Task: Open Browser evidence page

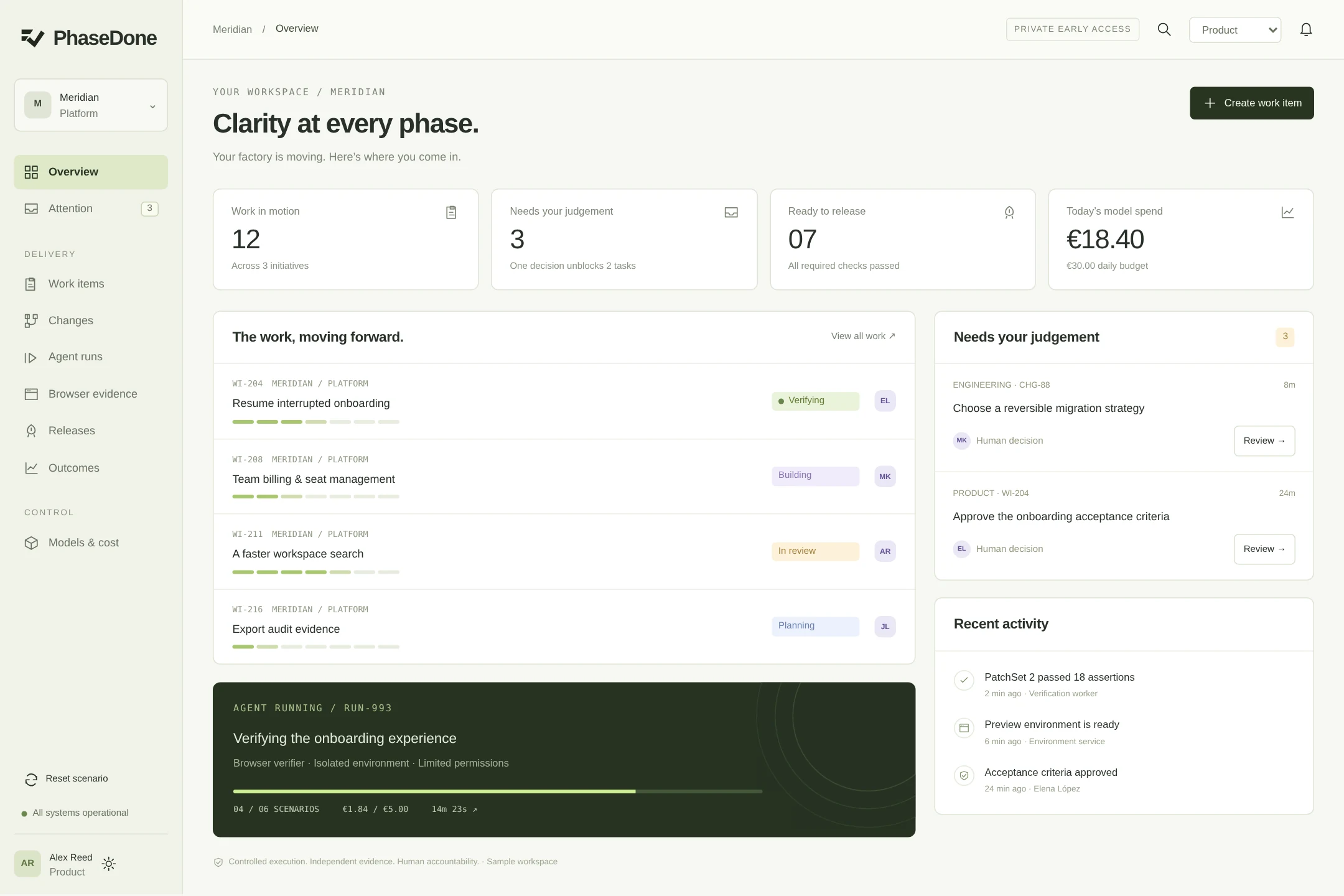Action: click(91, 394)
